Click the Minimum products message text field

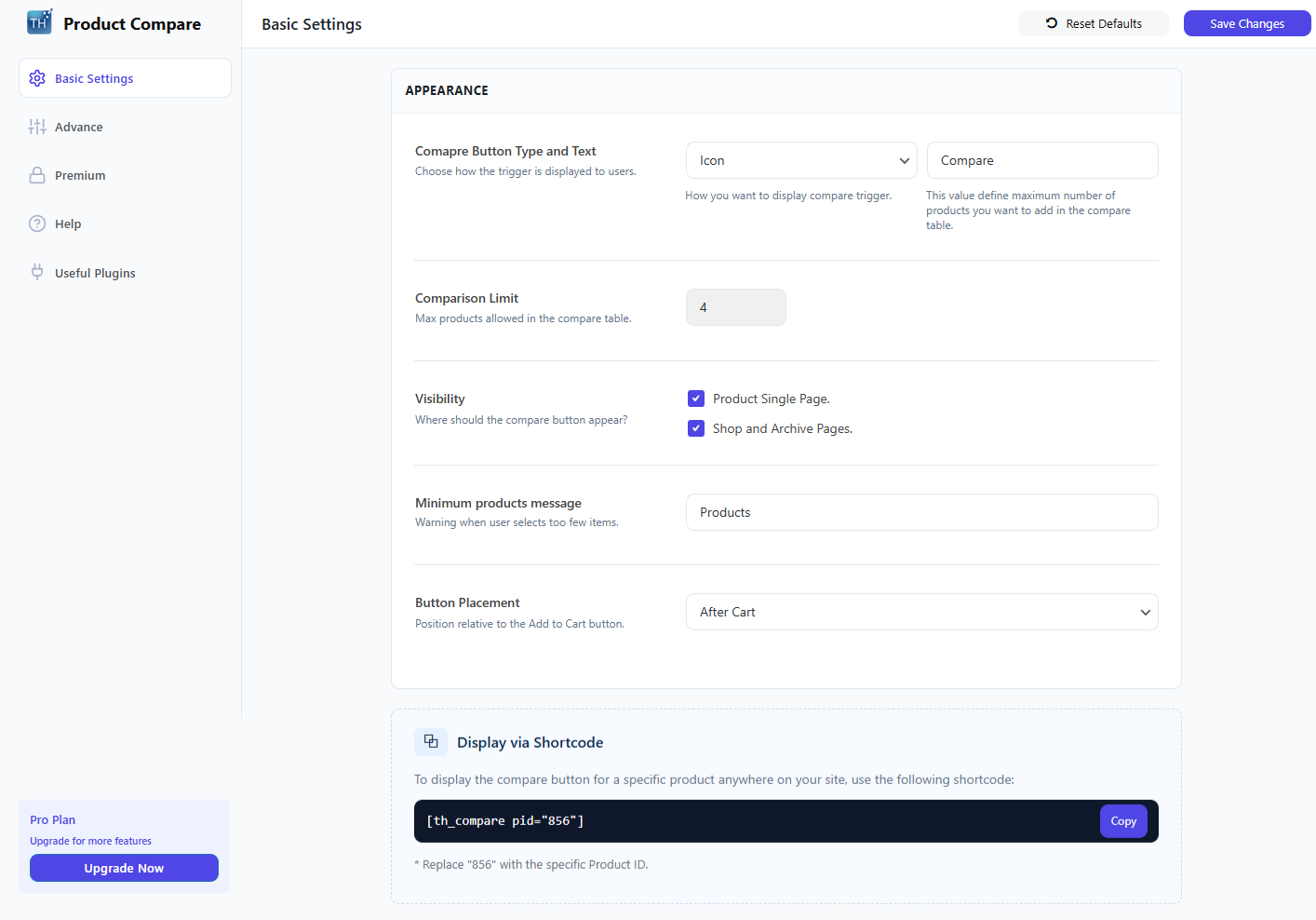click(x=921, y=511)
